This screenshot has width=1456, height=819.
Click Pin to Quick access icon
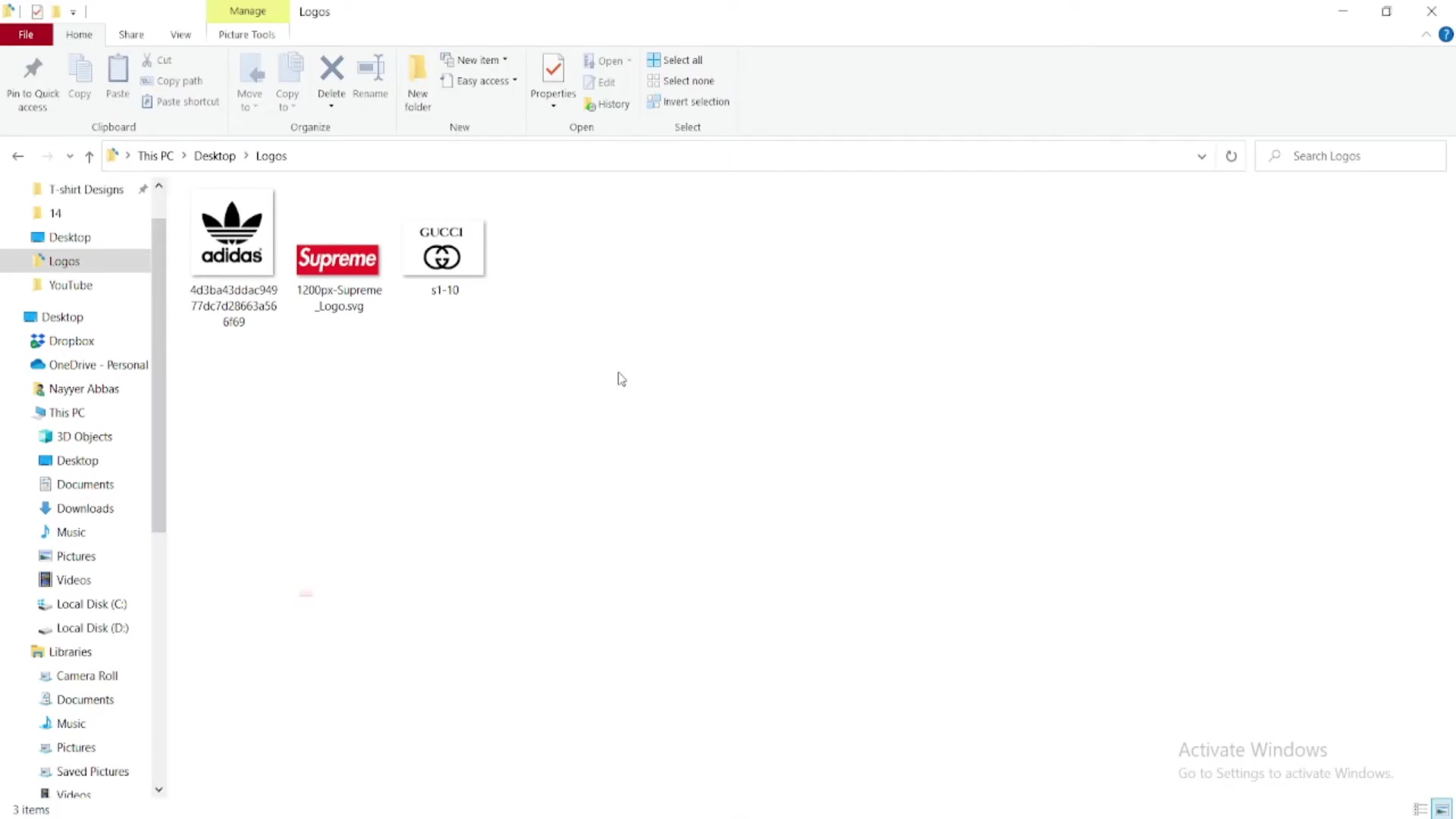click(x=33, y=69)
